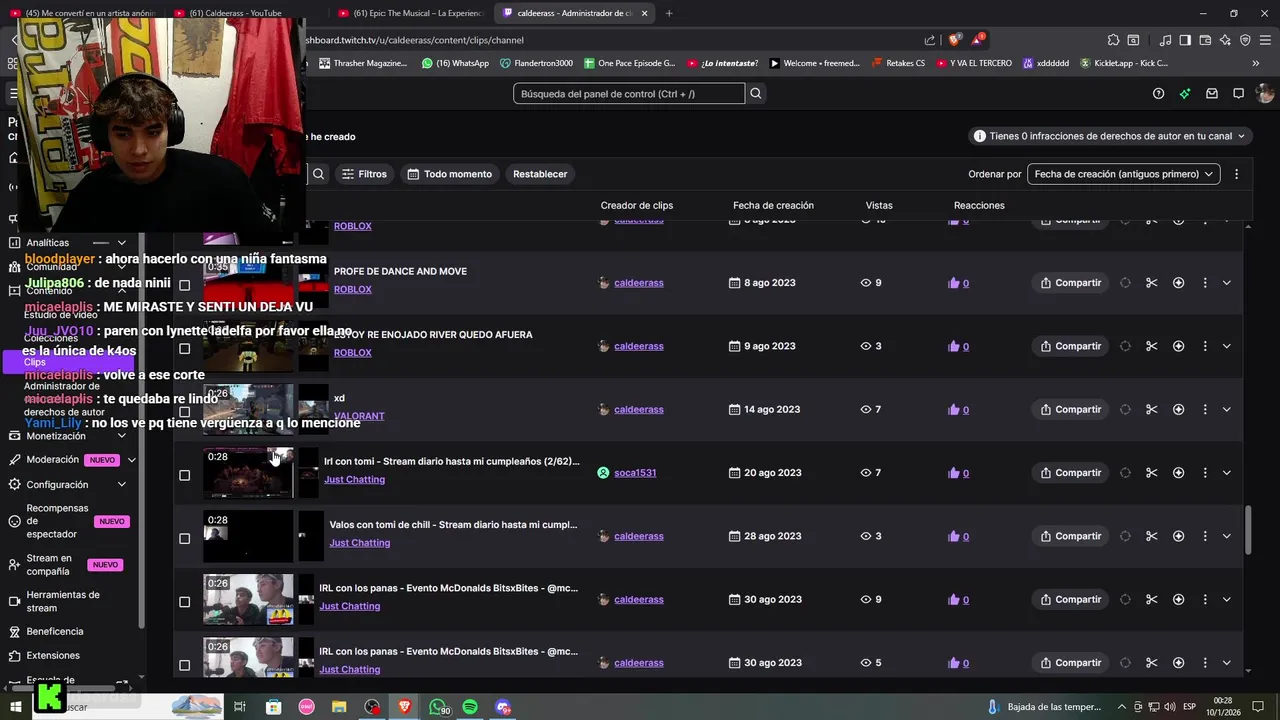The width and height of the screenshot is (1280, 720).
Task: Tick the checkbox for the Irl con tomi clip
Action: tap(184, 475)
